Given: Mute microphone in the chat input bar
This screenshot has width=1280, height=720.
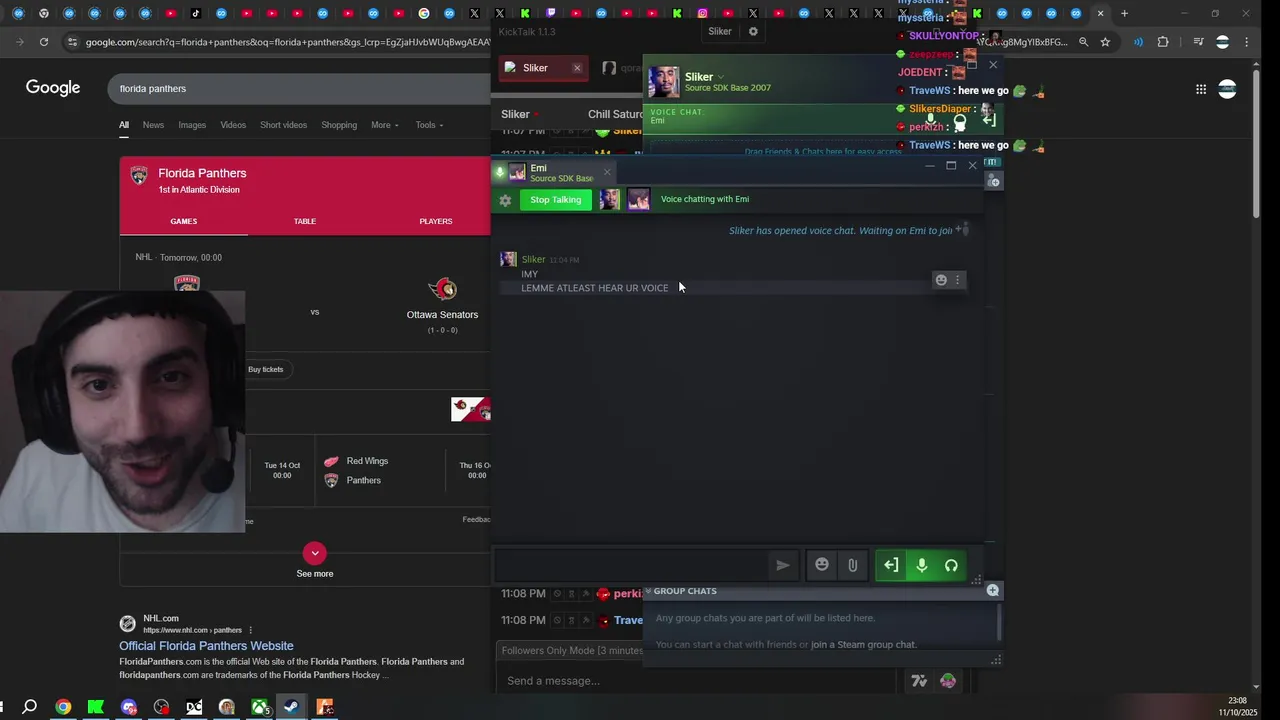Looking at the screenshot, I should 921,565.
